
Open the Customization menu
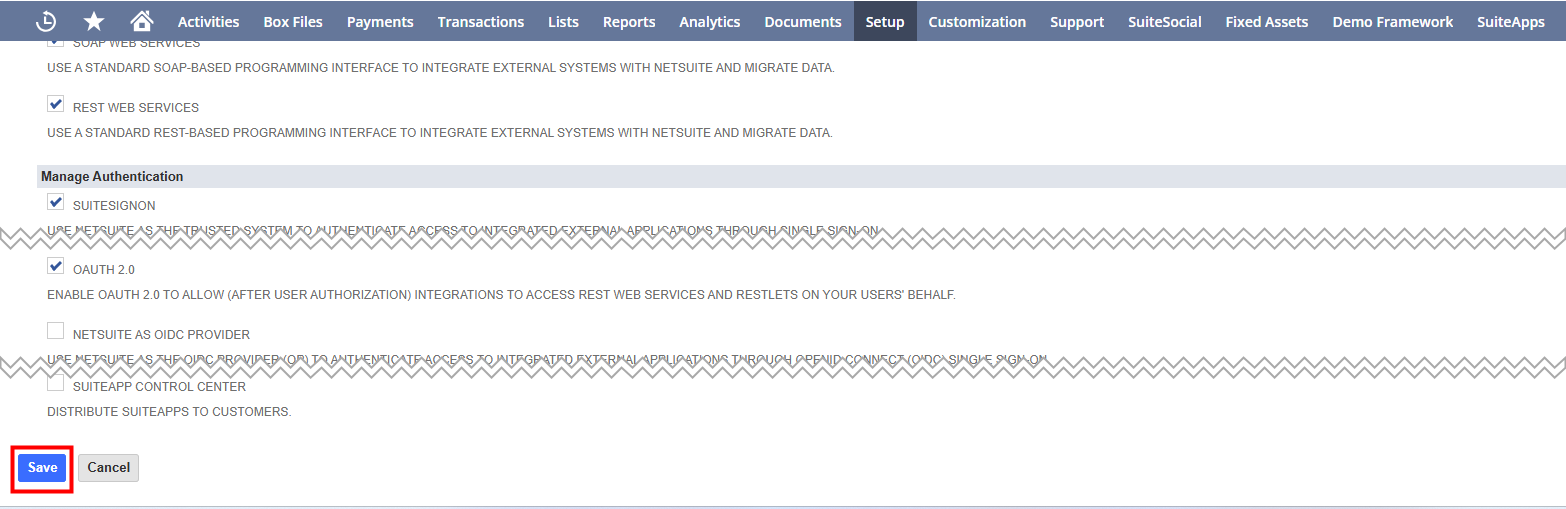[x=976, y=21]
